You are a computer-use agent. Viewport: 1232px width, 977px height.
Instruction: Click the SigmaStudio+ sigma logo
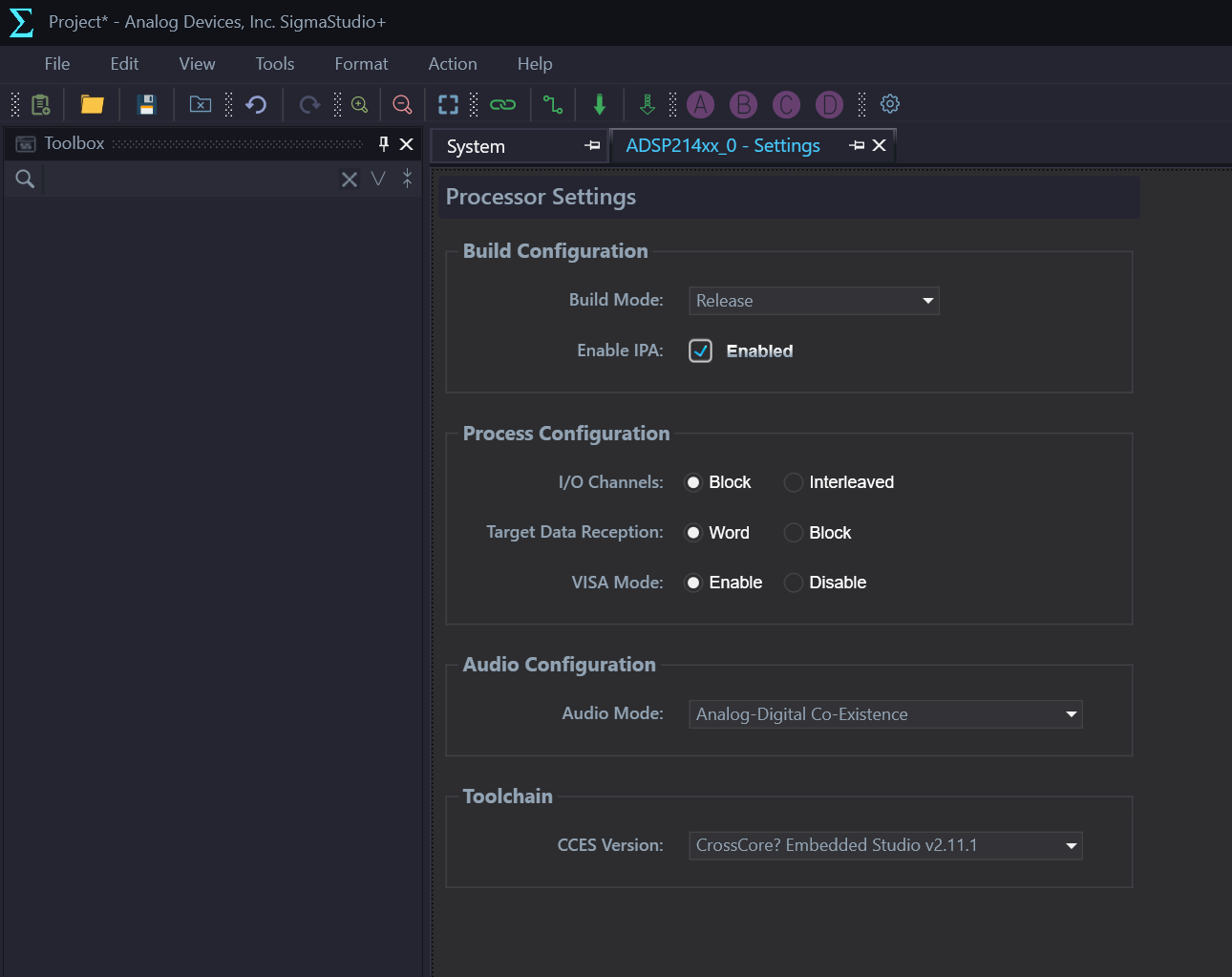coord(21,22)
